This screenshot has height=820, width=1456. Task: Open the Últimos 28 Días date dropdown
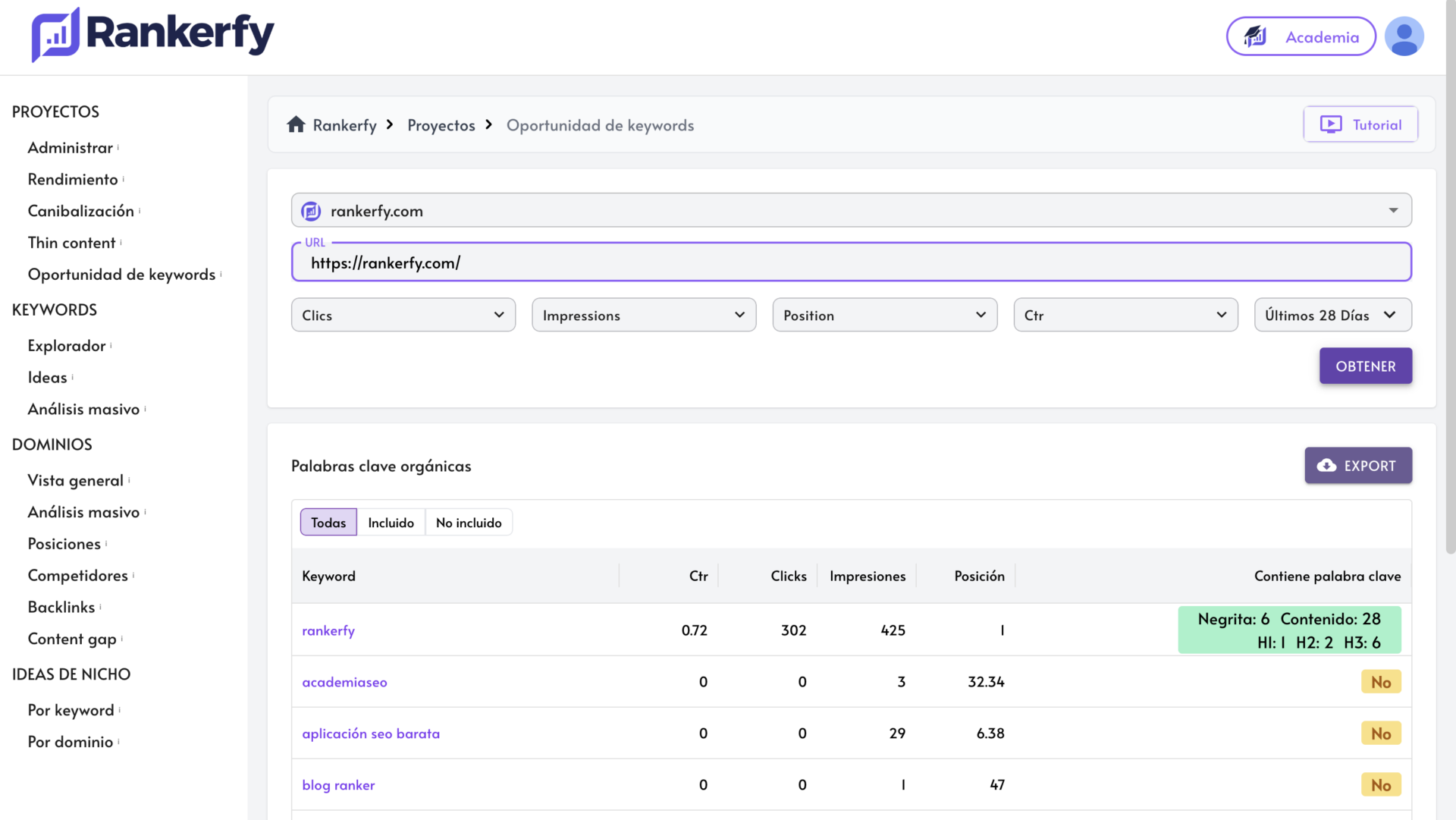click(1332, 315)
